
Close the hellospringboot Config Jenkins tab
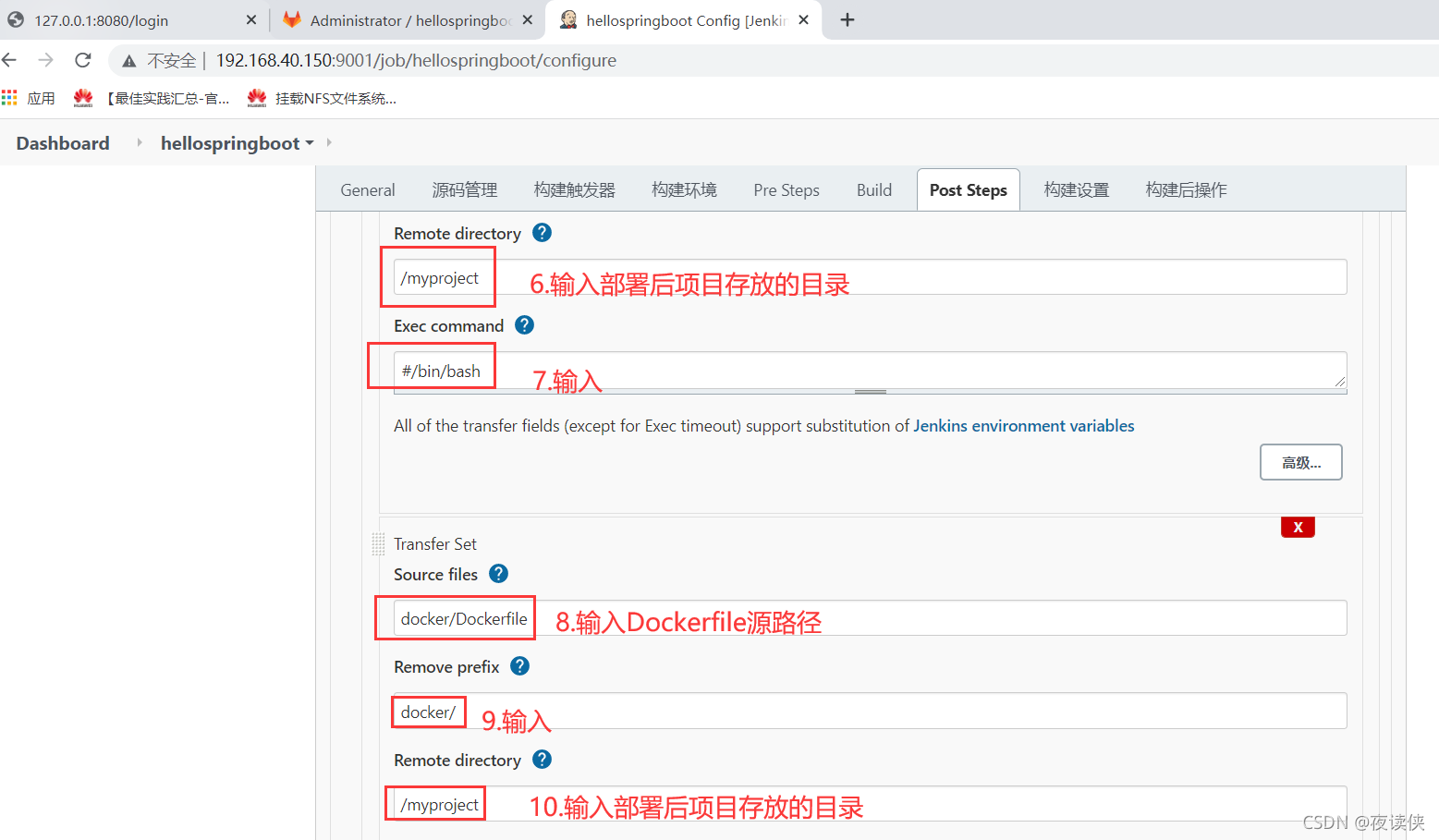pyautogui.click(x=803, y=19)
